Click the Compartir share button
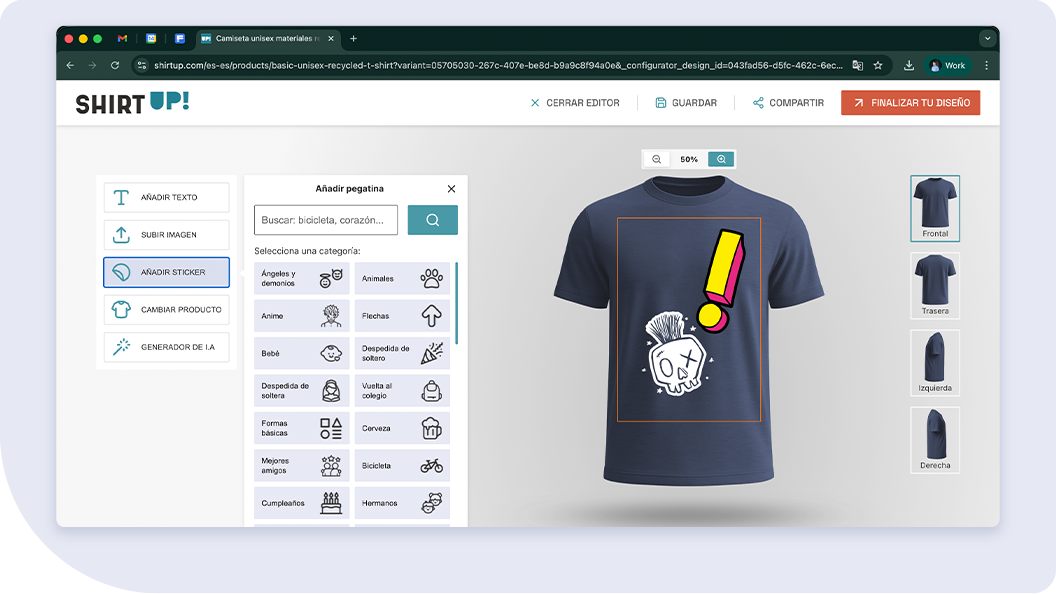The width and height of the screenshot is (1056, 594). coord(788,103)
